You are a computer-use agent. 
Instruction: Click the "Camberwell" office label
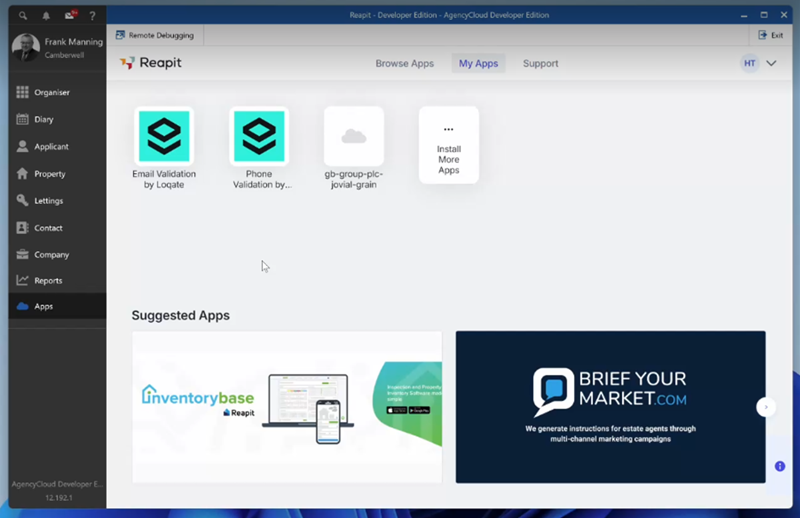click(64, 55)
